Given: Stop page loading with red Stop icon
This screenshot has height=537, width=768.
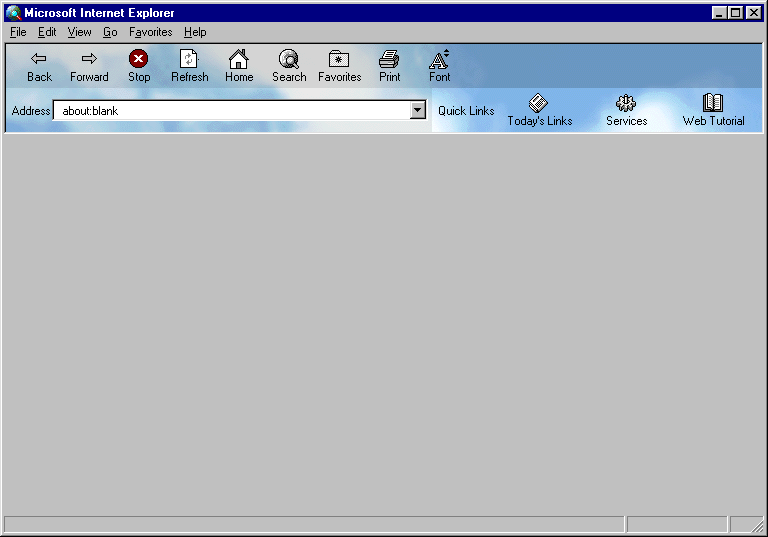Looking at the screenshot, I should point(139,66).
